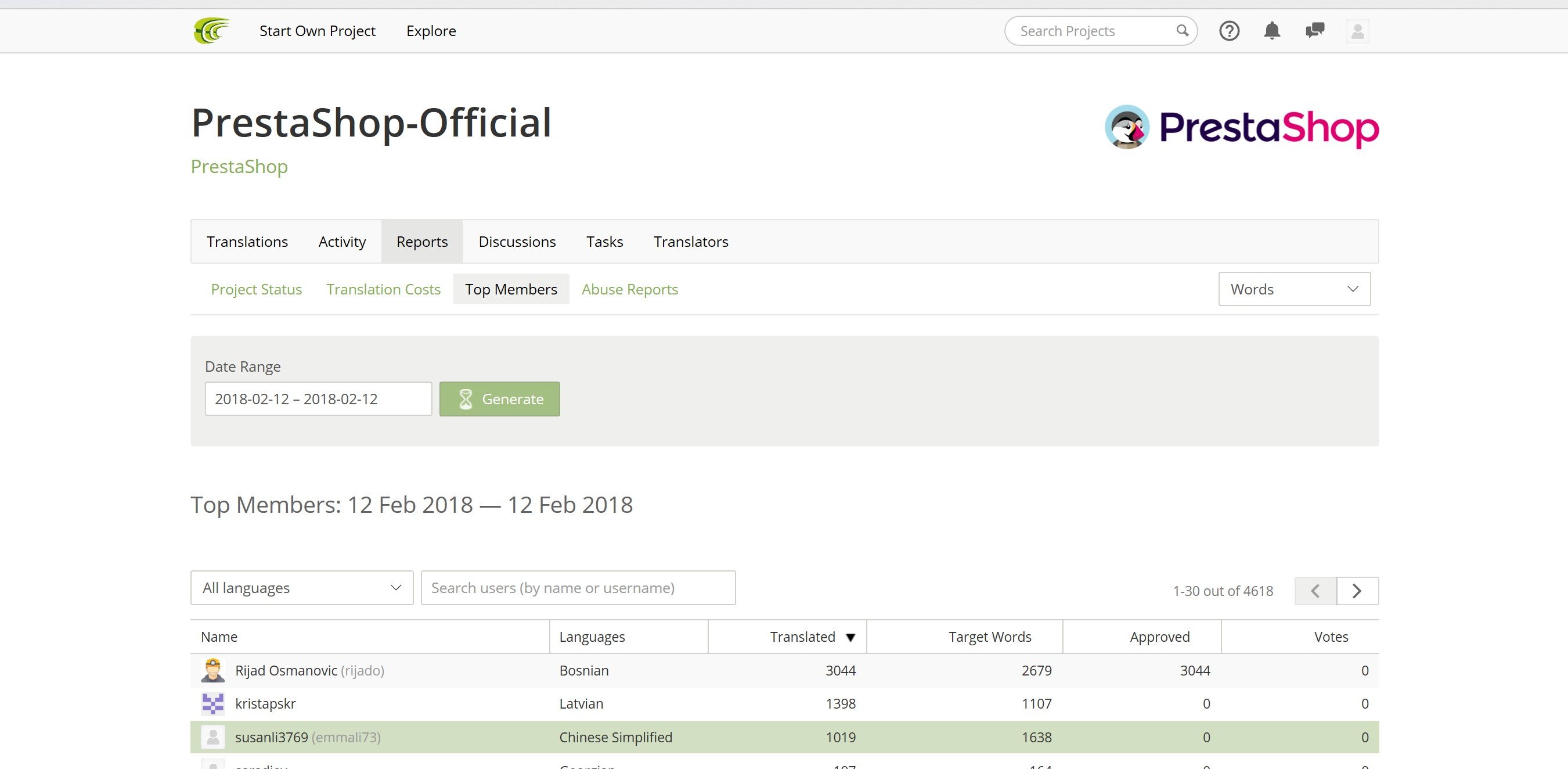Open the All languages dropdown
The image size is (1568, 769).
[x=302, y=588]
